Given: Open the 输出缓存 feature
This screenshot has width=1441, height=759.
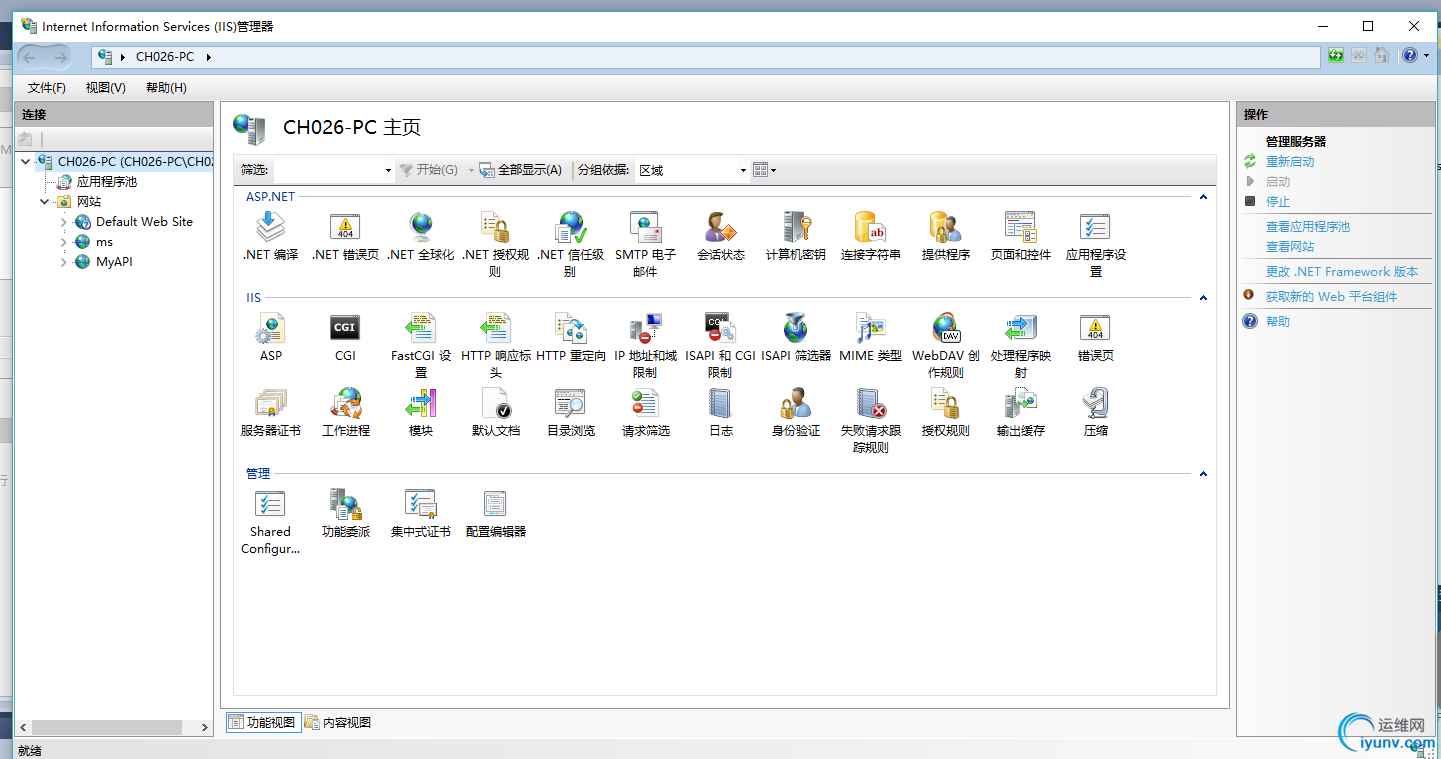Looking at the screenshot, I should pyautogui.click(x=1021, y=412).
